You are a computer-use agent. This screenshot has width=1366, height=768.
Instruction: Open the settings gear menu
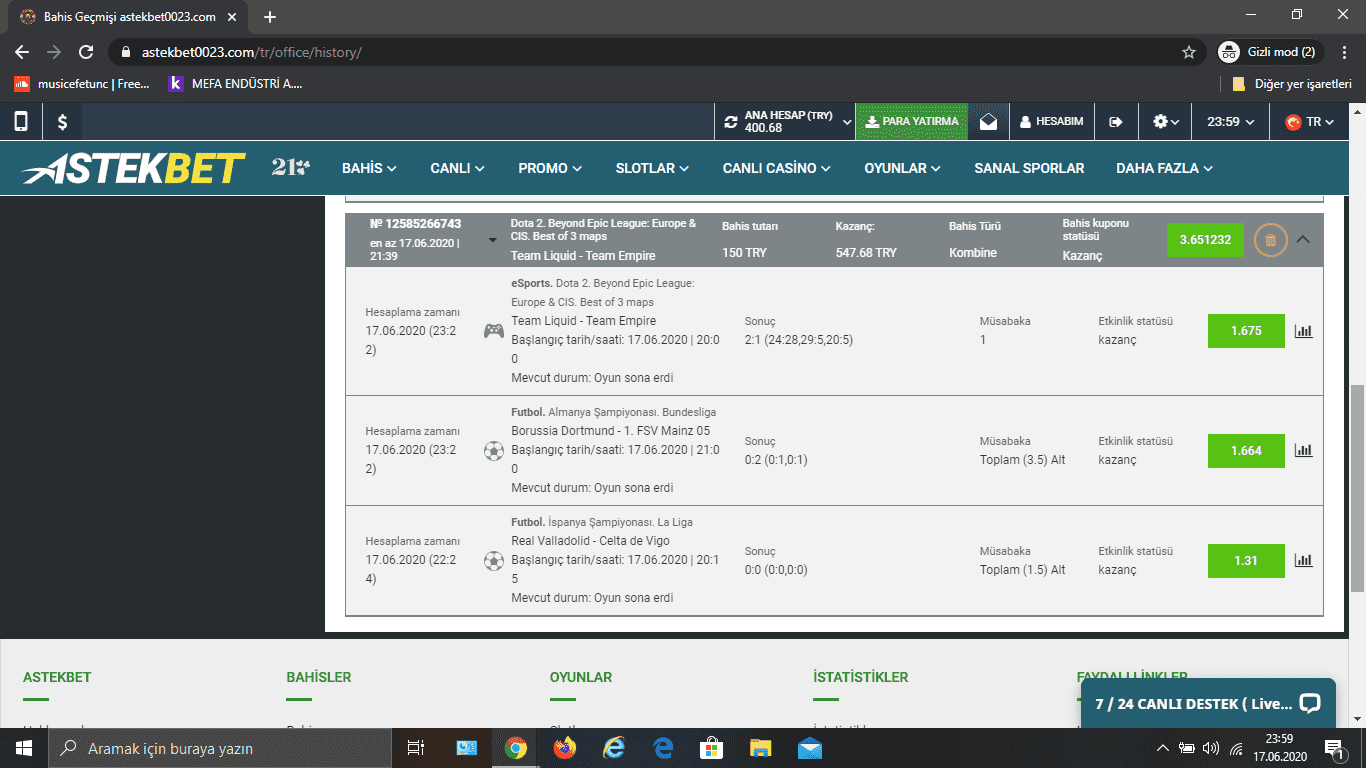pos(1166,122)
